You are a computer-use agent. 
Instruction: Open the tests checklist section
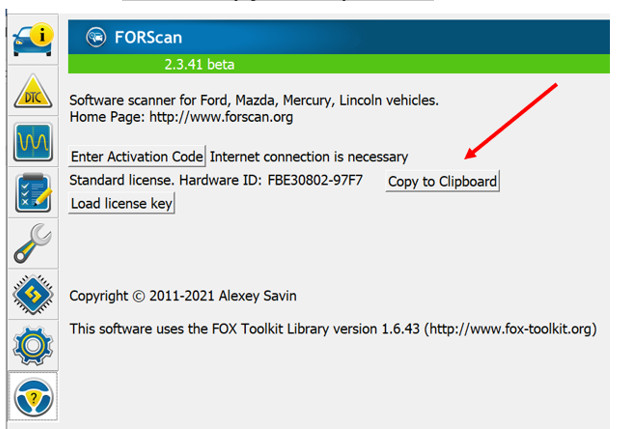point(32,193)
